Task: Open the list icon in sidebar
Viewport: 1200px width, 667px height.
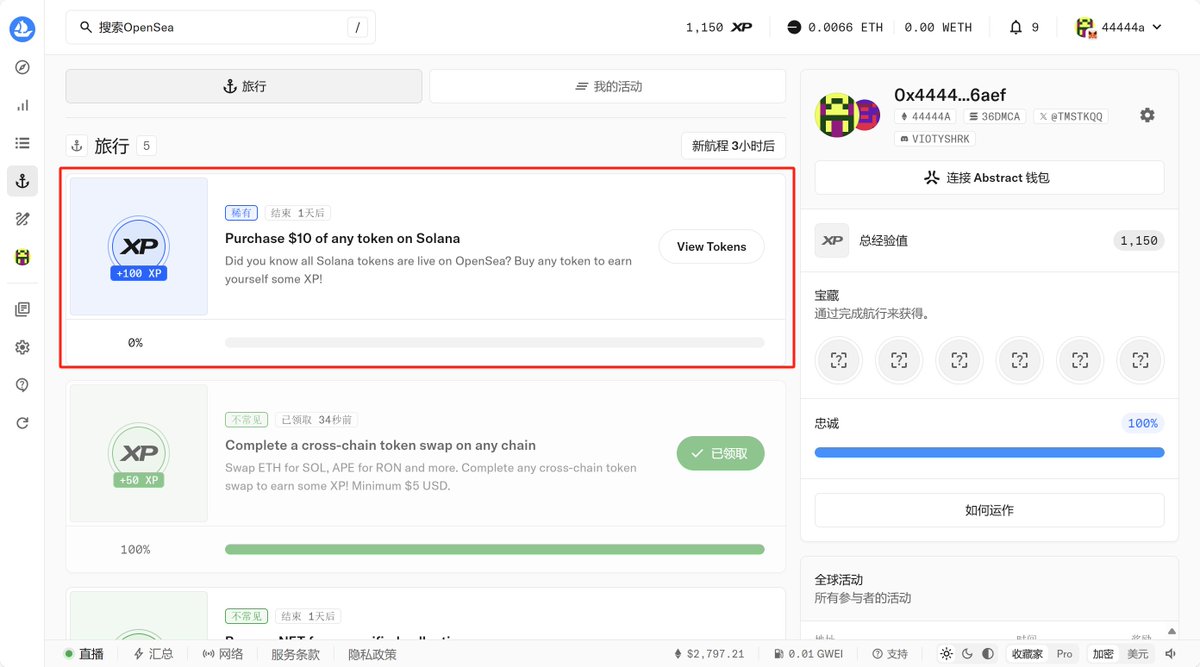Action: point(22,143)
